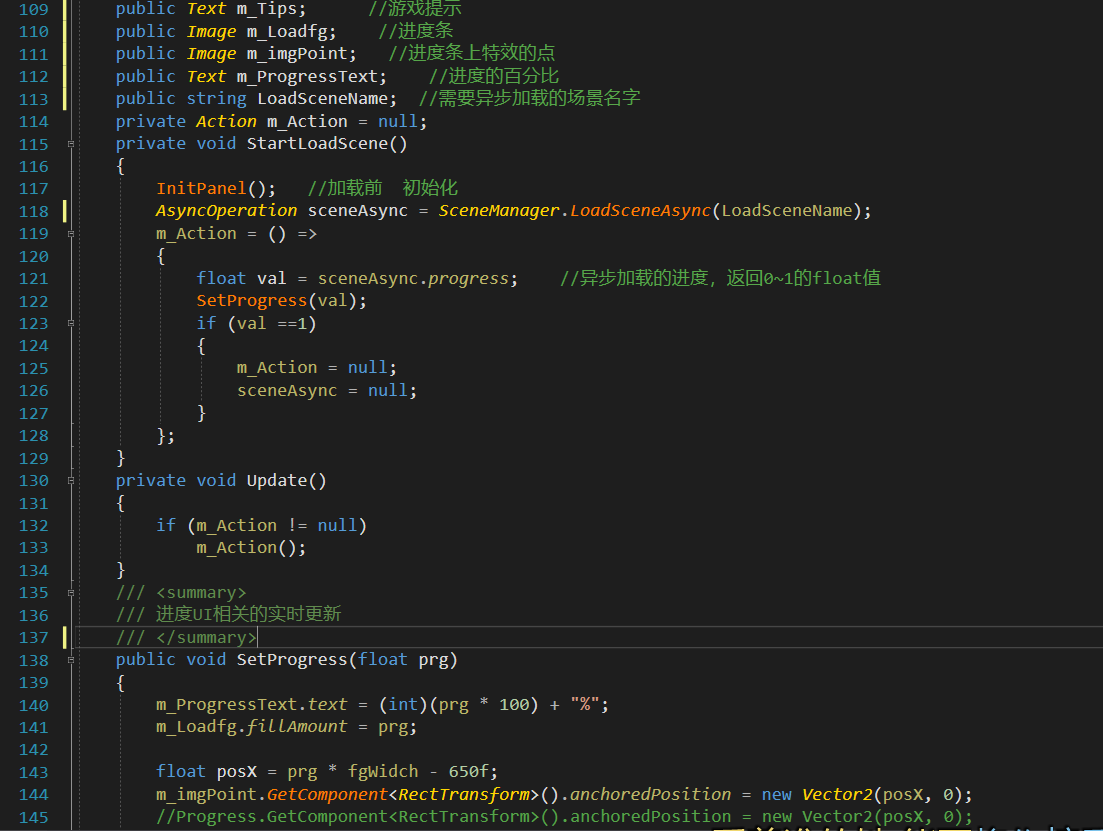Collapse the SetProgress method at line 138
Viewport: 1103px width, 831px height.
(70, 660)
